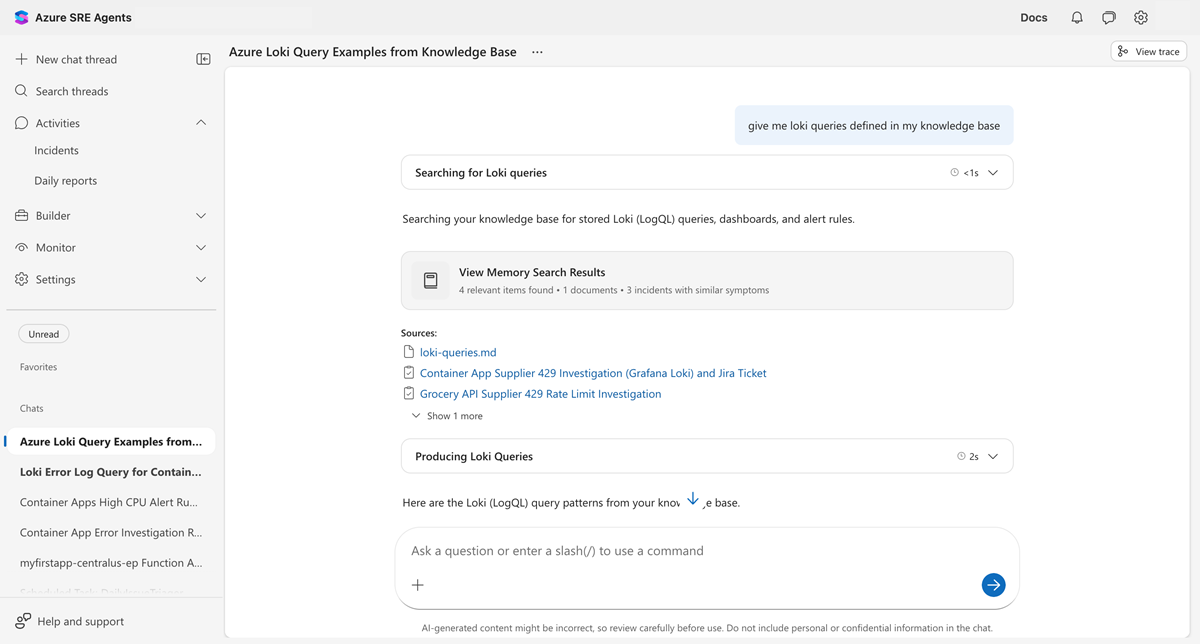Viewport: 1200px width, 644px height.
Task: Open the settings gear in top bar
Action: tap(1141, 18)
